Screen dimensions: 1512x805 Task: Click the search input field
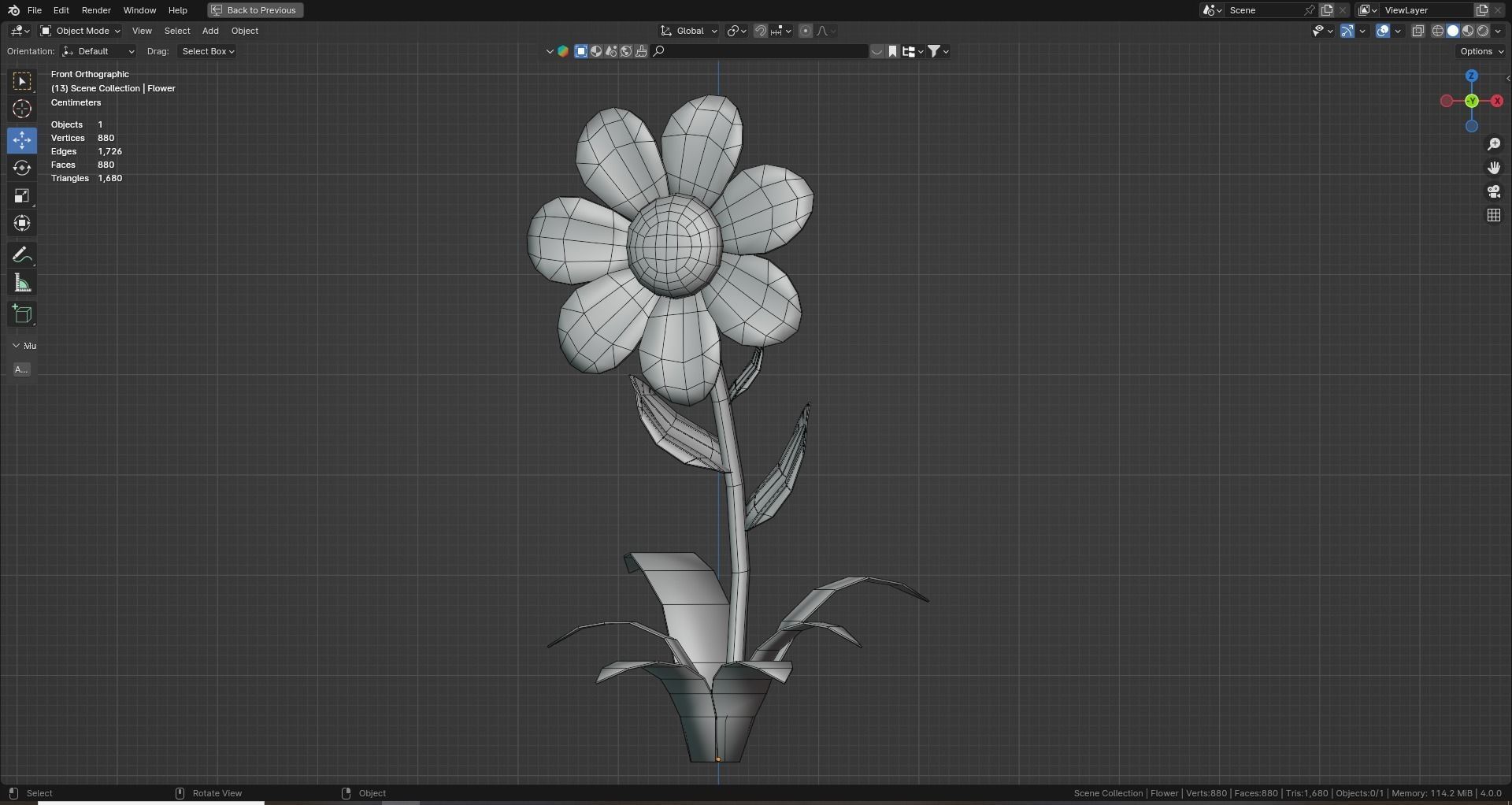click(x=761, y=51)
